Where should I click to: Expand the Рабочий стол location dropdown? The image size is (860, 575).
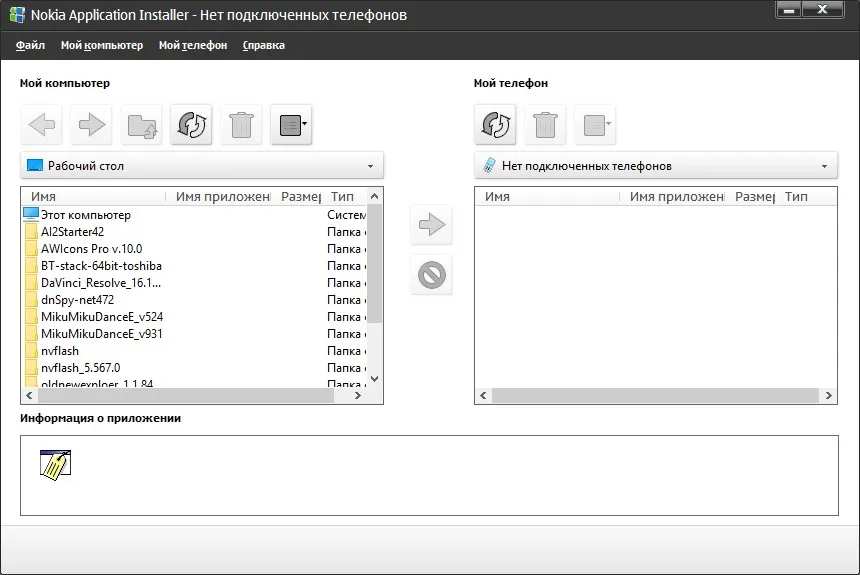point(202,166)
